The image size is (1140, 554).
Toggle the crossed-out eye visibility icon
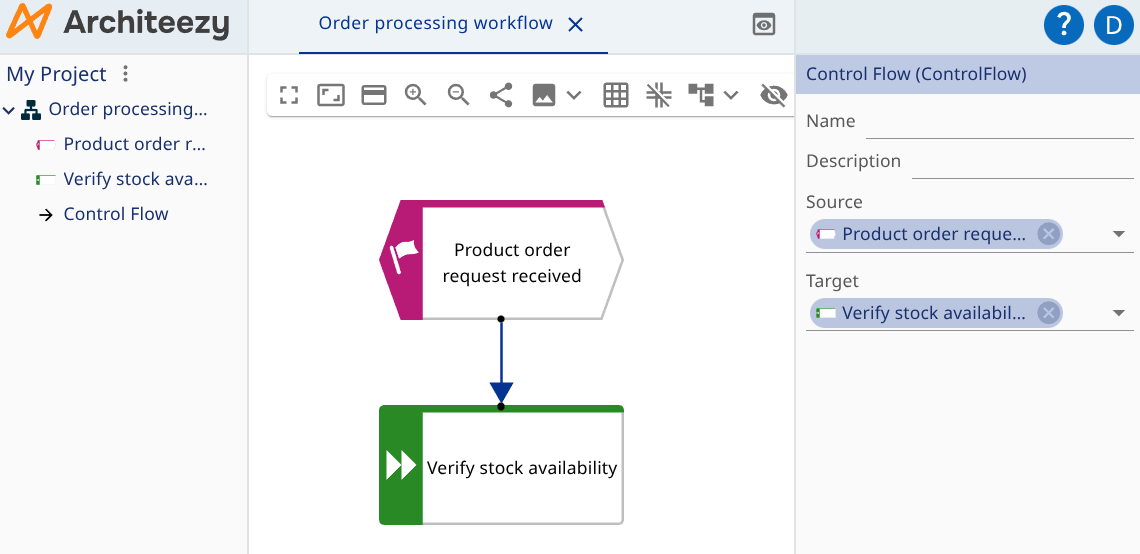[x=773, y=95]
